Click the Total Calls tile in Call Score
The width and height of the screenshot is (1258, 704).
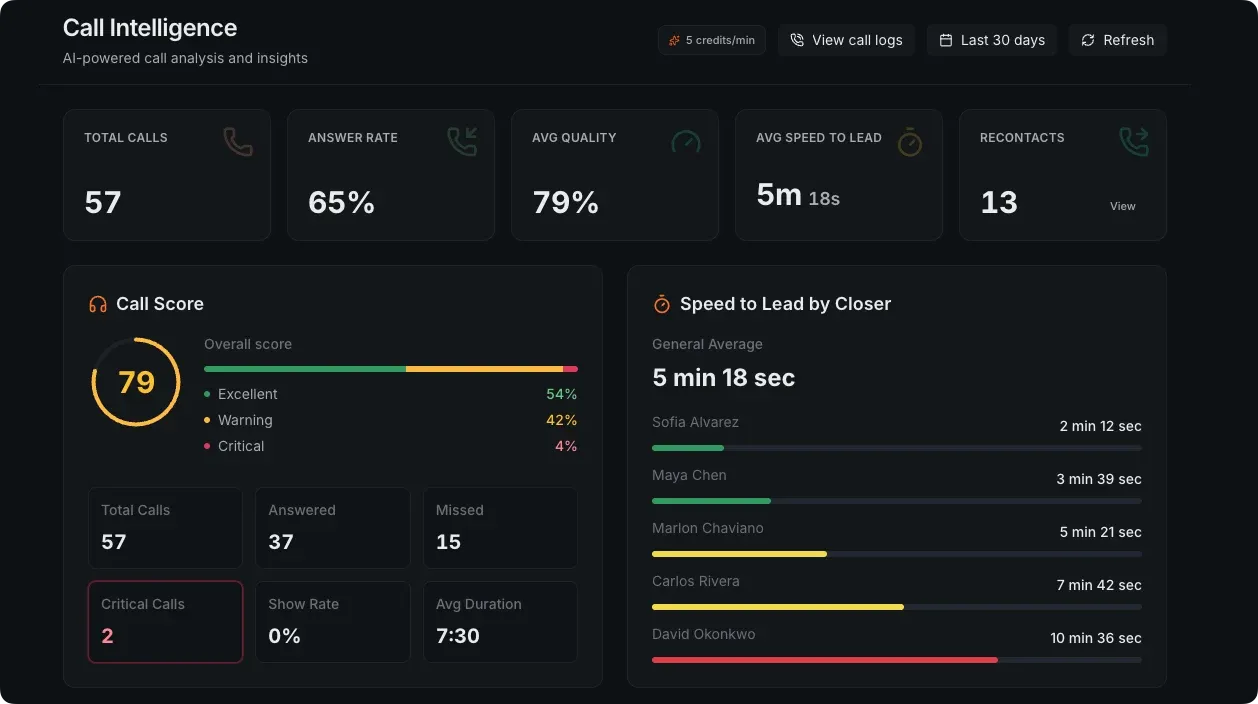click(x=166, y=528)
